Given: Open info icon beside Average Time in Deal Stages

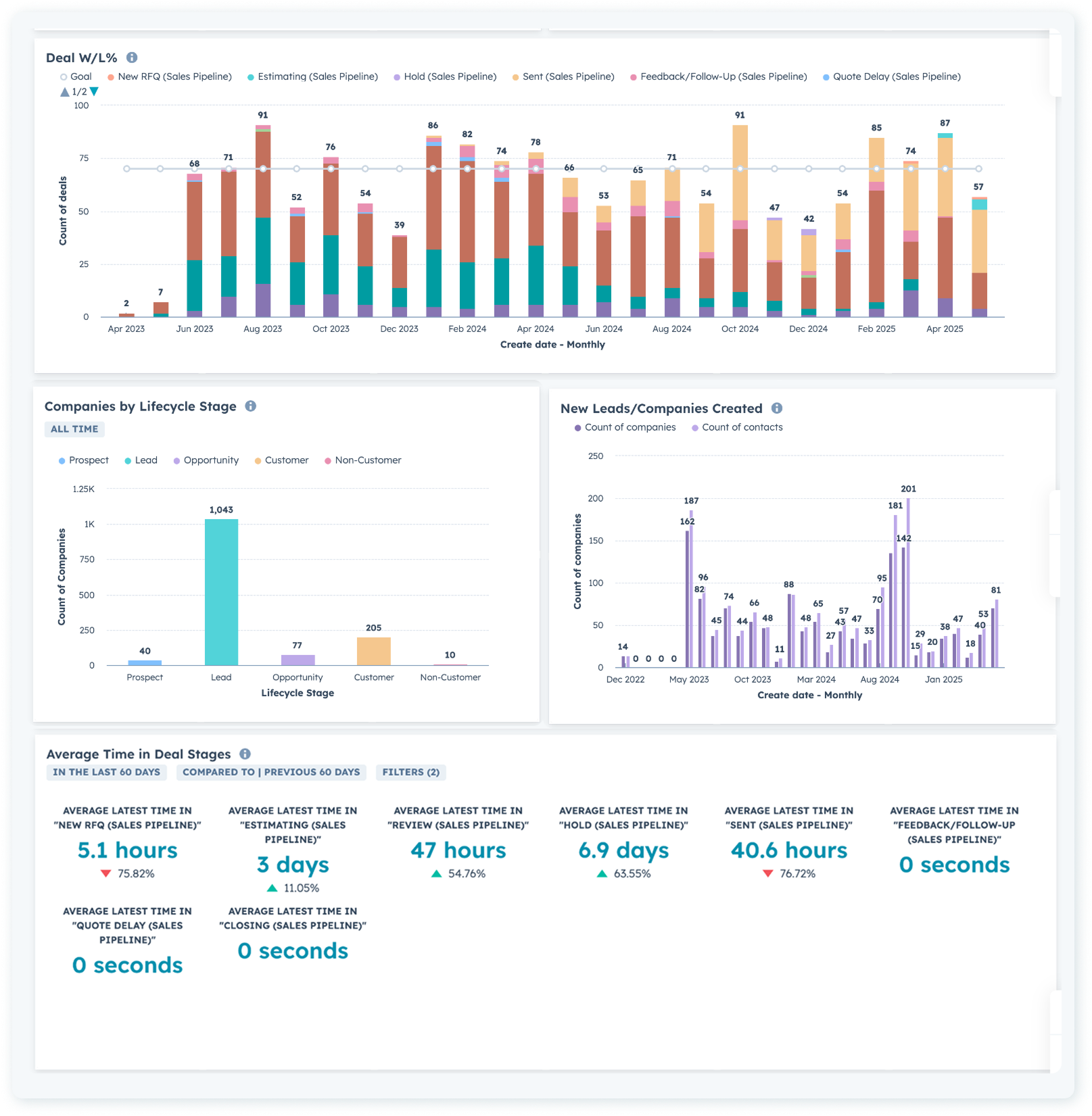Looking at the screenshot, I should (245, 754).
